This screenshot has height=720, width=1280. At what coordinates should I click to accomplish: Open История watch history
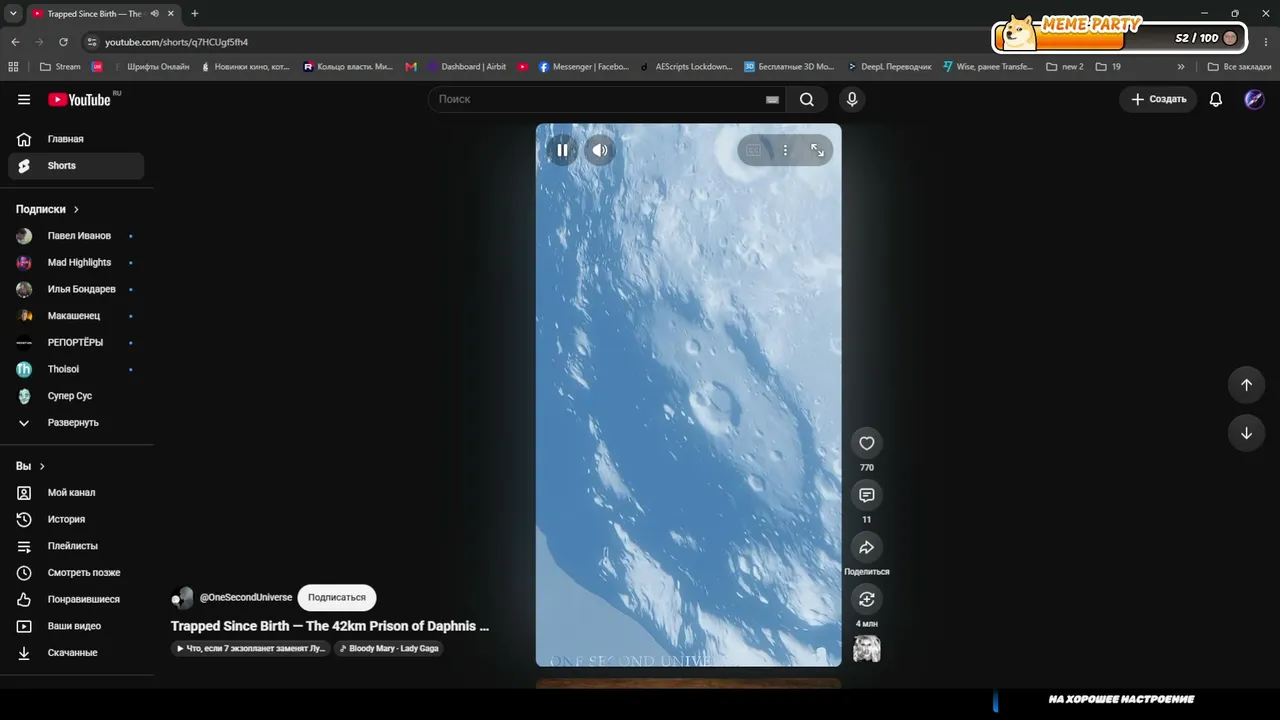point(76,519)
